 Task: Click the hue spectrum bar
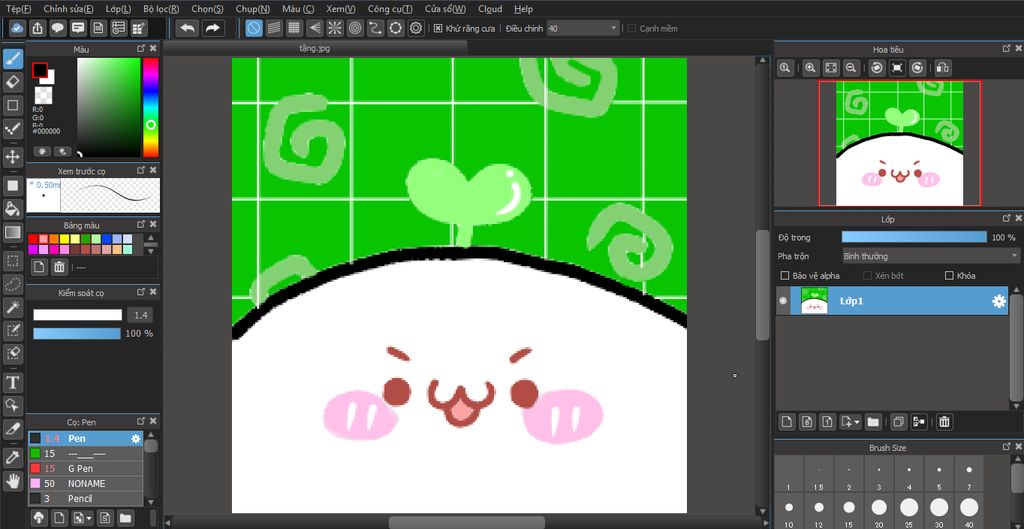click(x=151, y=108)
